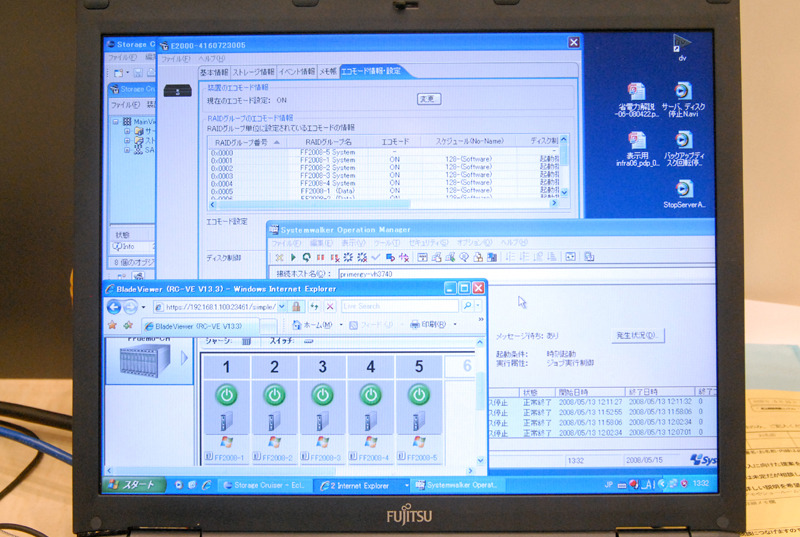Switch to Storage Cruiser taskbar button
The height and width of the screenshot is (537, 800).
[x=265, y=485]
